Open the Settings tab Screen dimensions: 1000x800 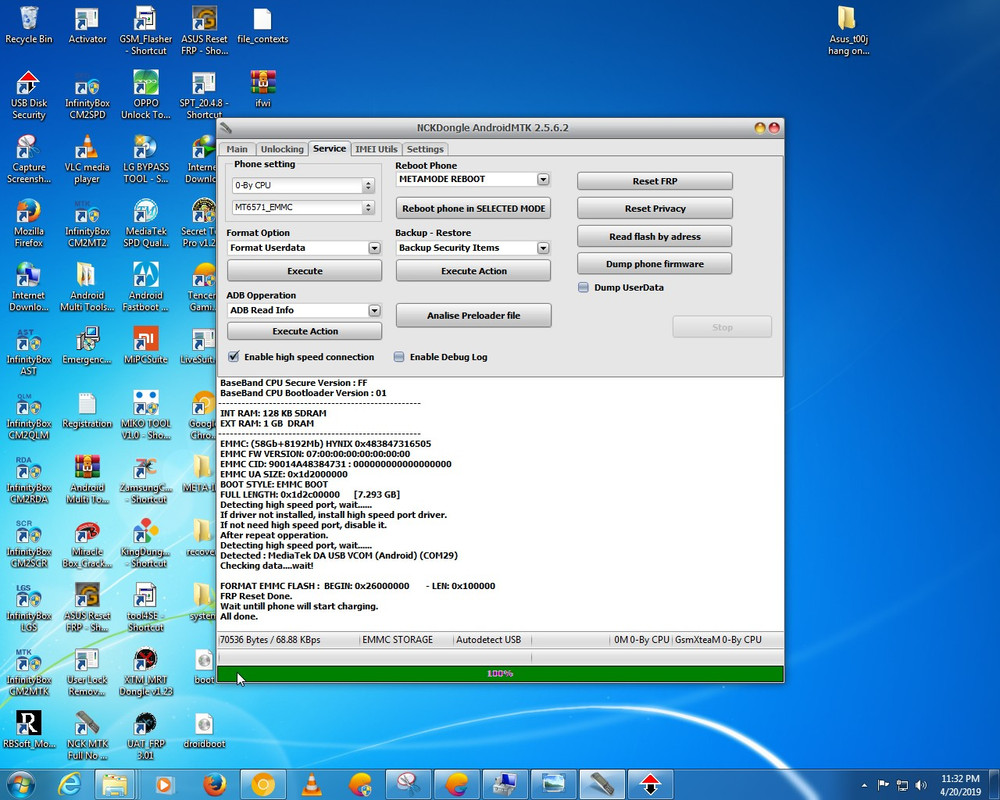[425, 149]
